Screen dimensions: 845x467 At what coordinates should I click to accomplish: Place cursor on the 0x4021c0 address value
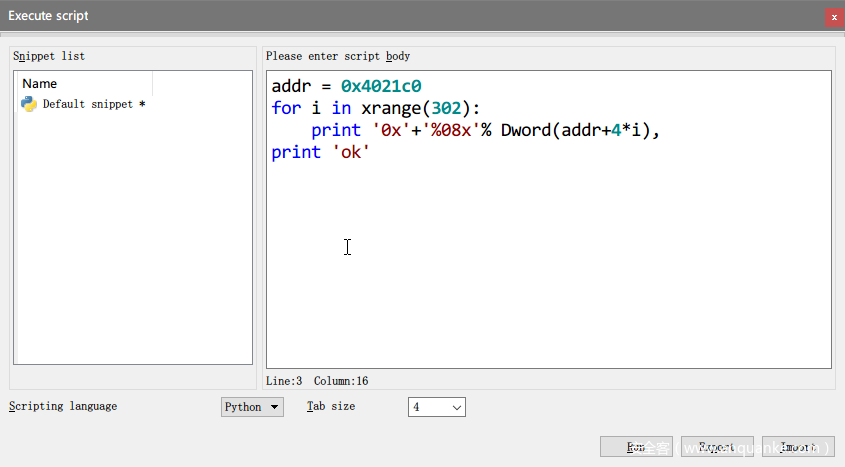pos(381,86)
